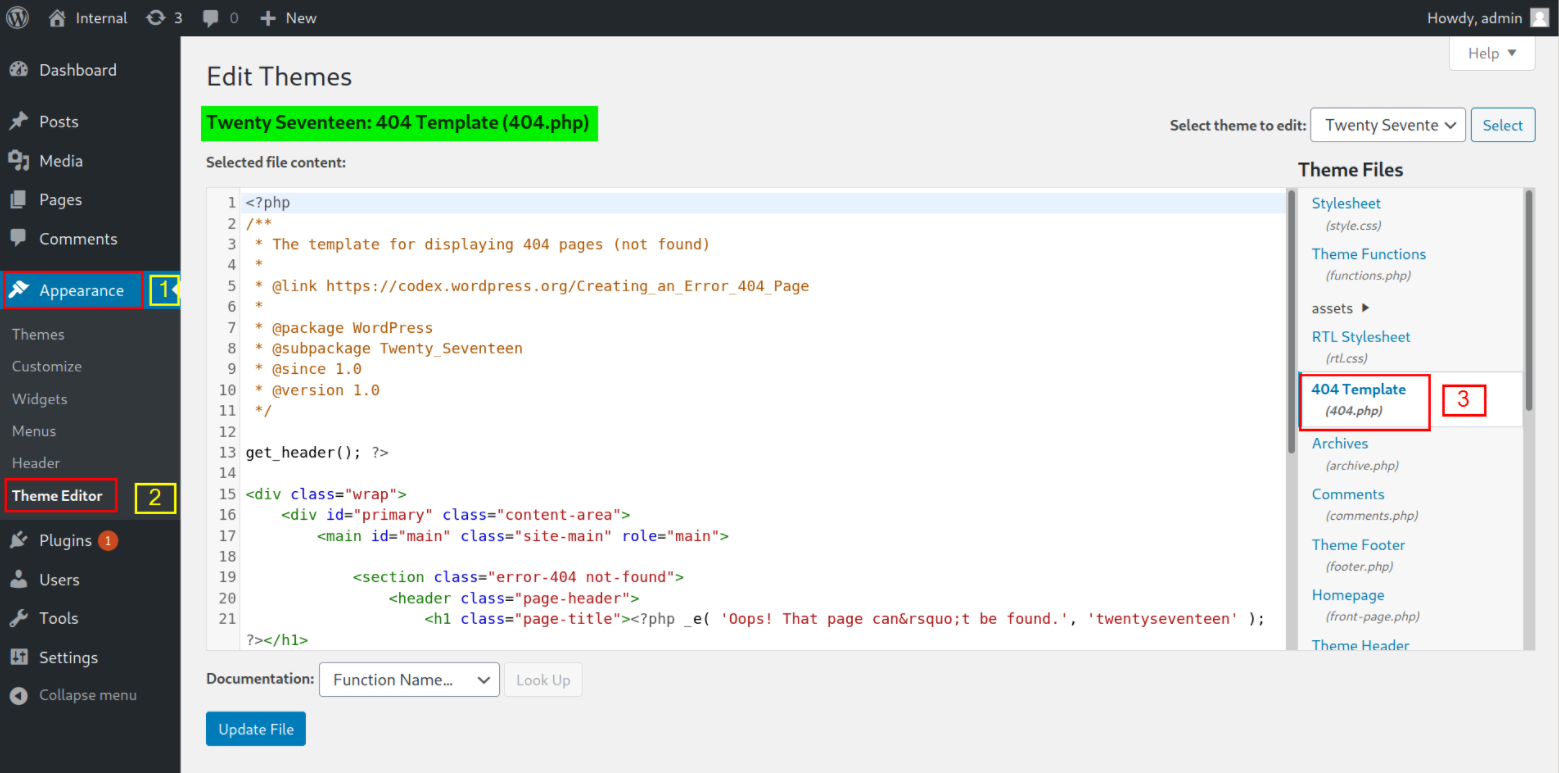1559x773 pixels.
Task: Click the Comments speech bubble sidebar icon
Action: point(19,238)
